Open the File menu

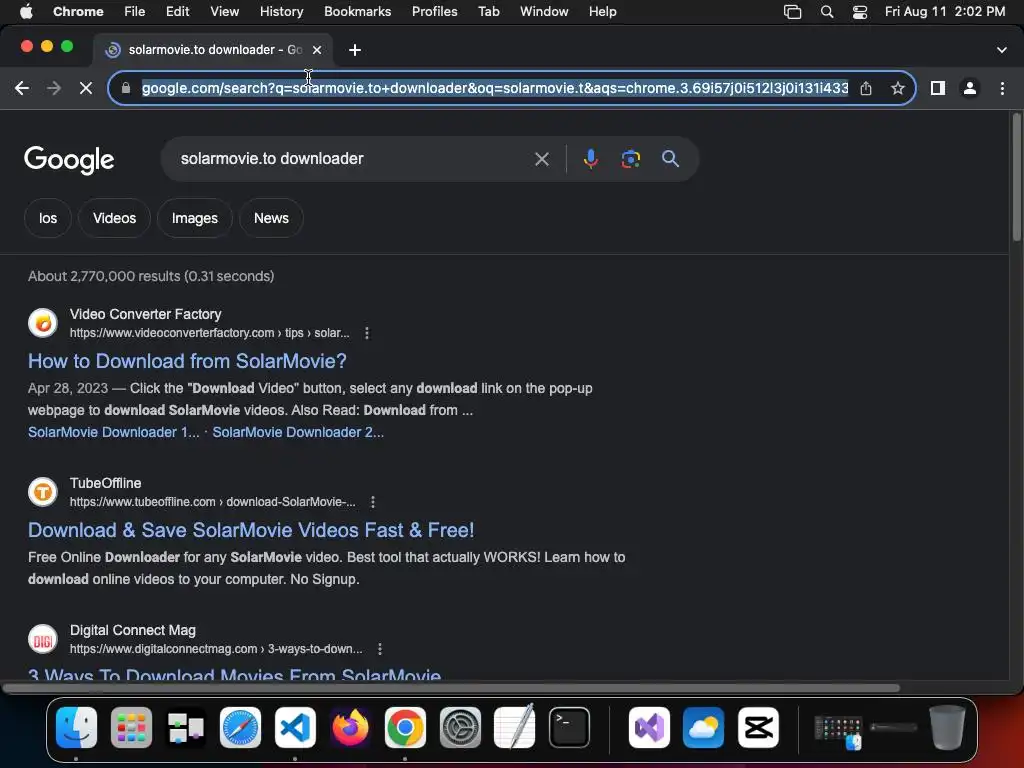point(135,12)
